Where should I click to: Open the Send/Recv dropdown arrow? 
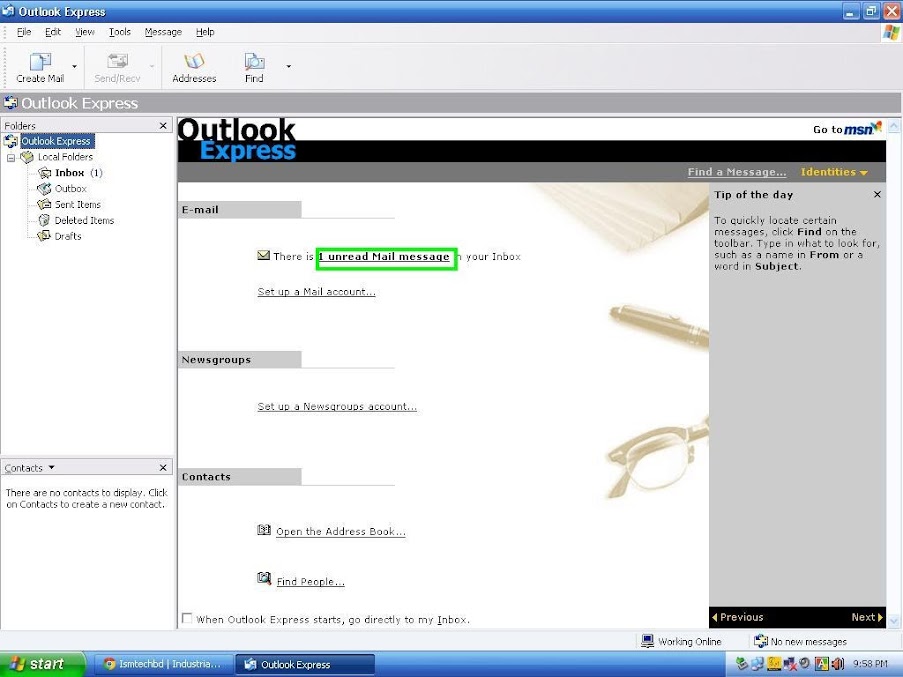pyautogui.click(x=152, y=67)
